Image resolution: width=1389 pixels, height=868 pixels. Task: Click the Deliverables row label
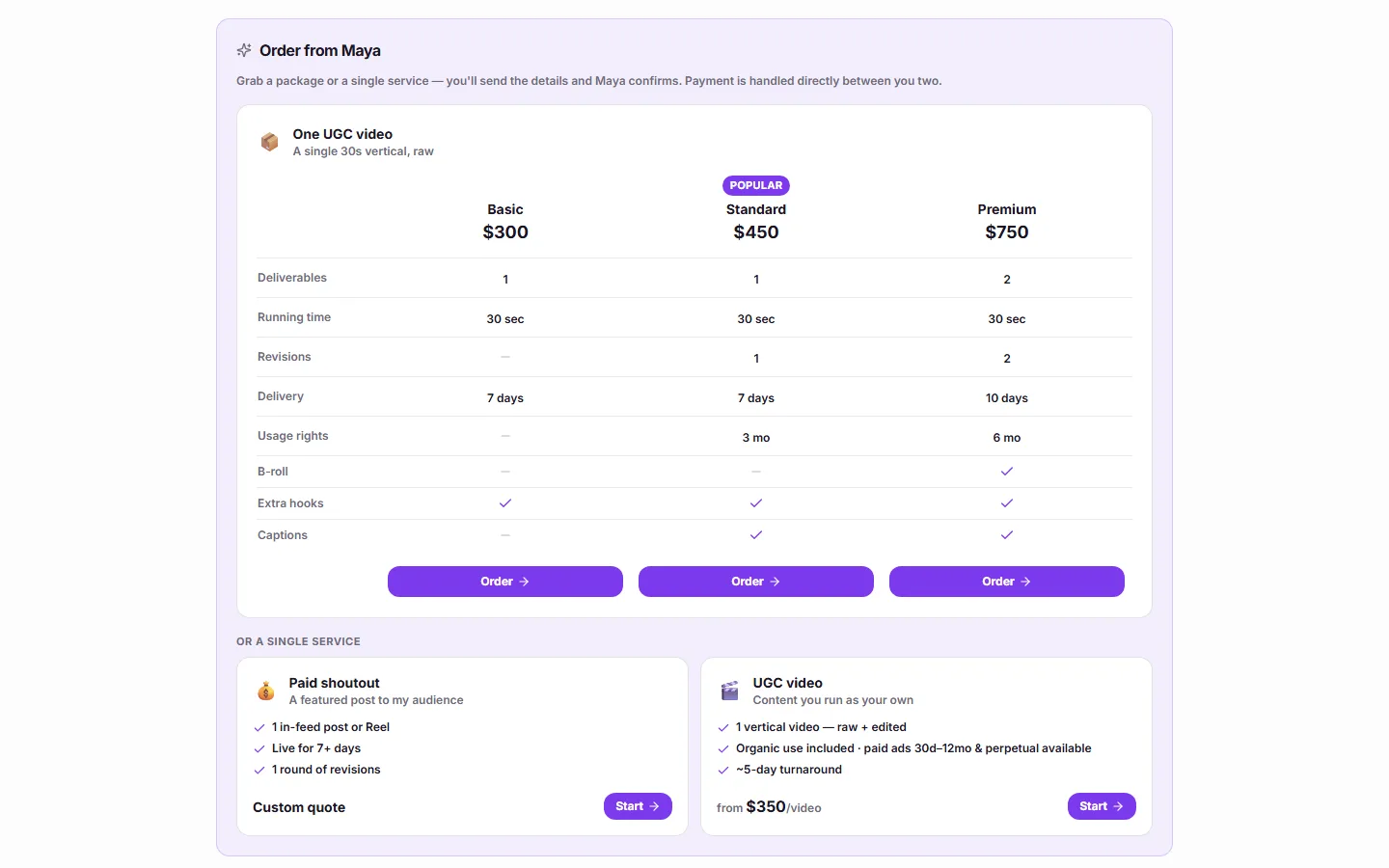click(x=292, y=278)
